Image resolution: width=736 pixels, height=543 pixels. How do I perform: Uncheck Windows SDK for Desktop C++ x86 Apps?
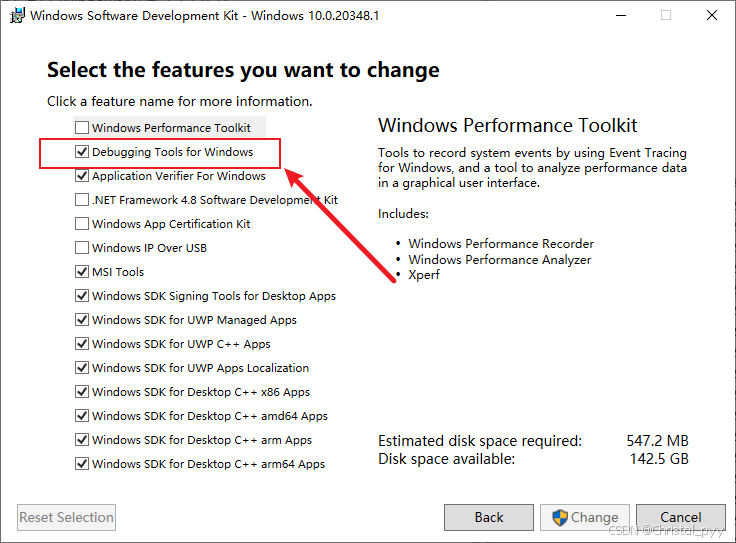point(82,392)
